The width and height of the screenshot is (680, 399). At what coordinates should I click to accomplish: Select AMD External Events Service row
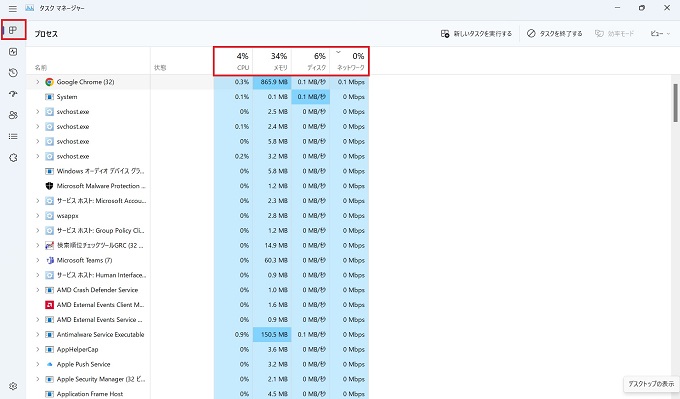pyautogui.click(x=197, y=320)
